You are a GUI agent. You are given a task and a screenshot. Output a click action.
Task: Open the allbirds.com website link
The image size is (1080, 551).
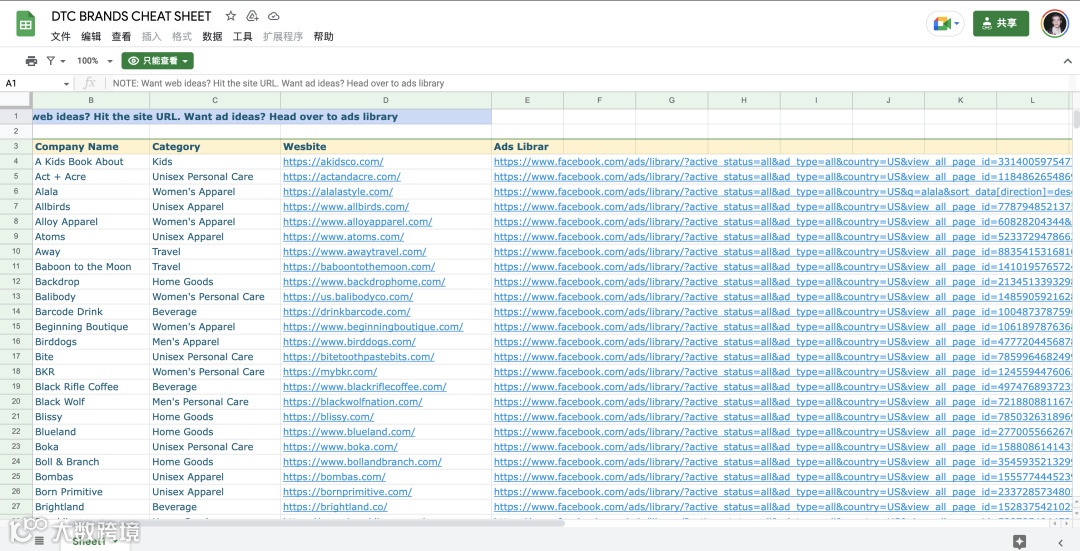point(346,207)
